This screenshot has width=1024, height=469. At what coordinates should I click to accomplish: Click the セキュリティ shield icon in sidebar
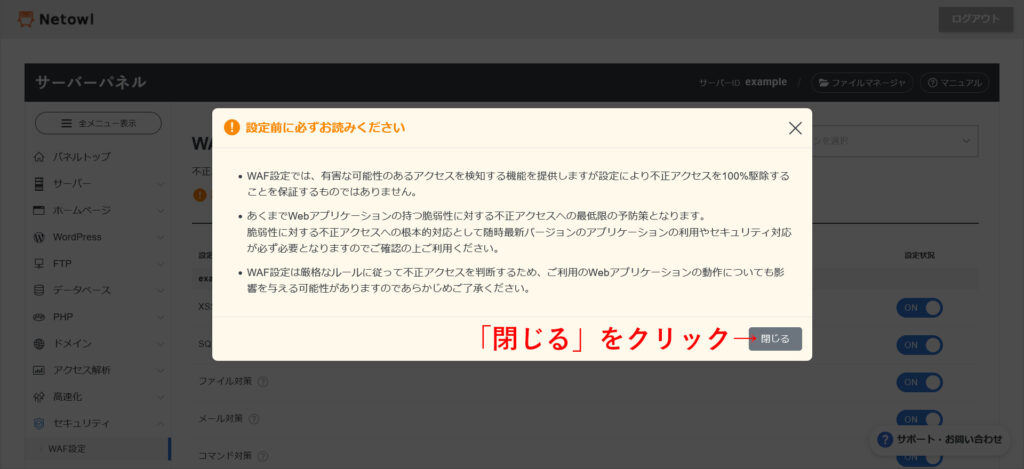[x=39, y=423]
